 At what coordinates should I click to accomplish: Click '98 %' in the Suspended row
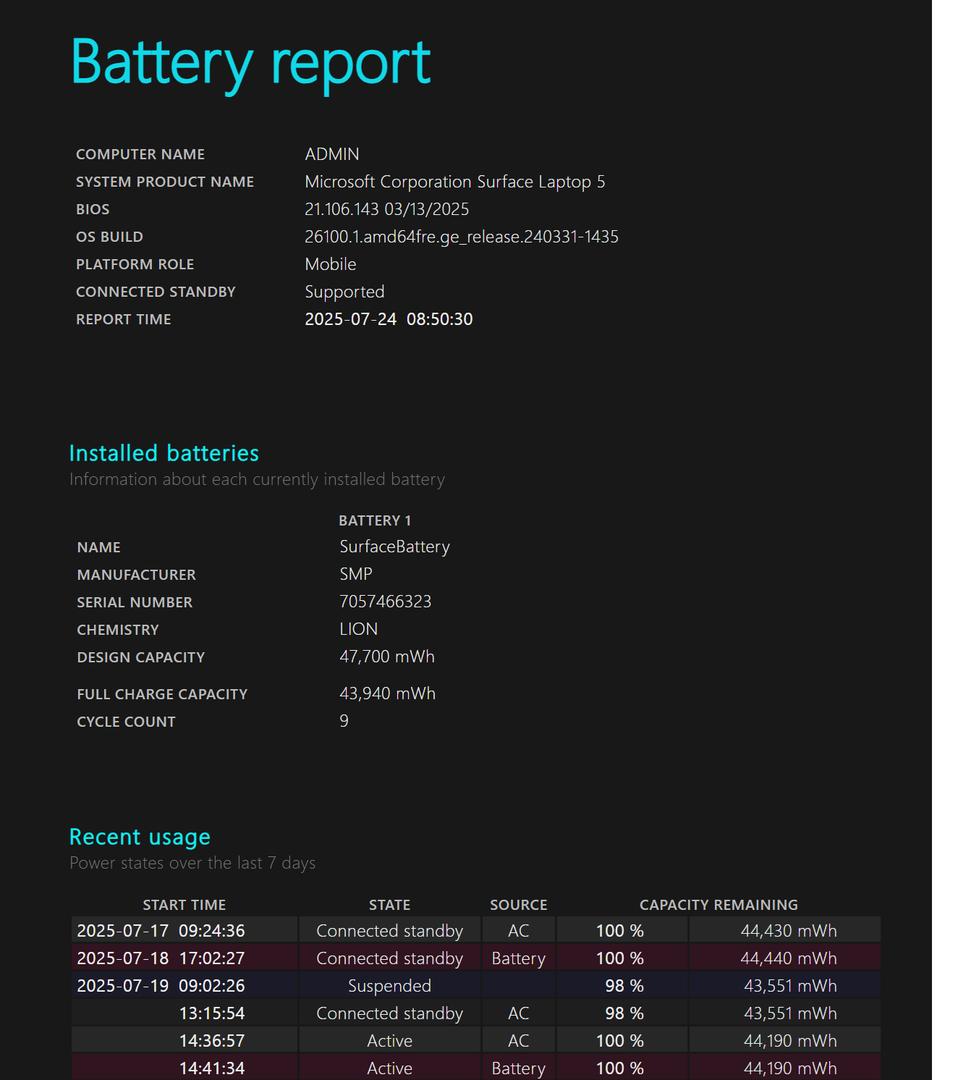(624, 986)
